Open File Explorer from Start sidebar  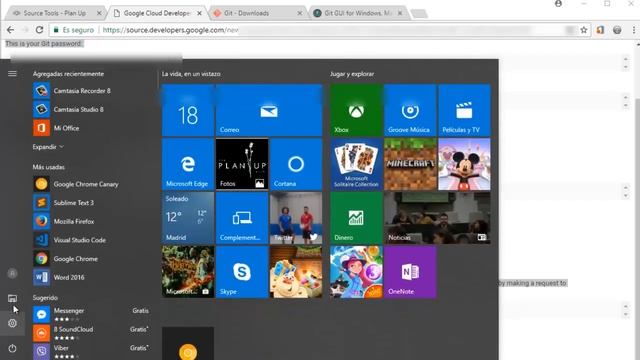point(12,298)
